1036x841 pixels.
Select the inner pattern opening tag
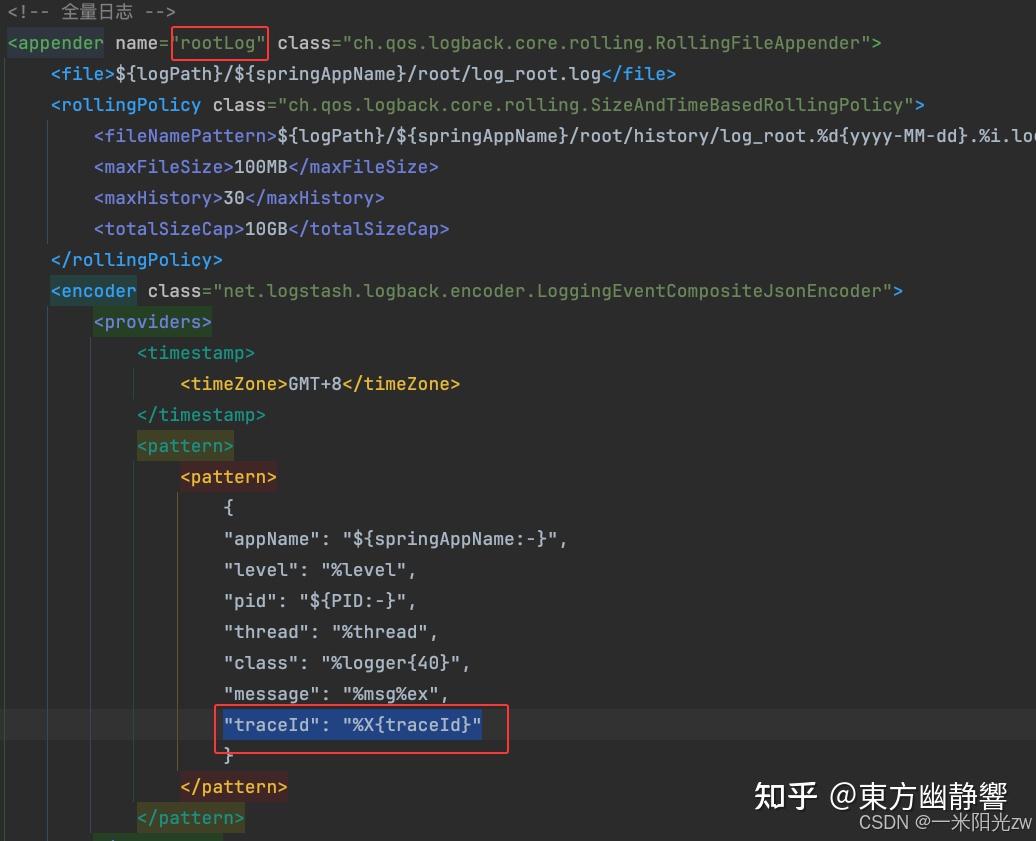tap(227, 476)
